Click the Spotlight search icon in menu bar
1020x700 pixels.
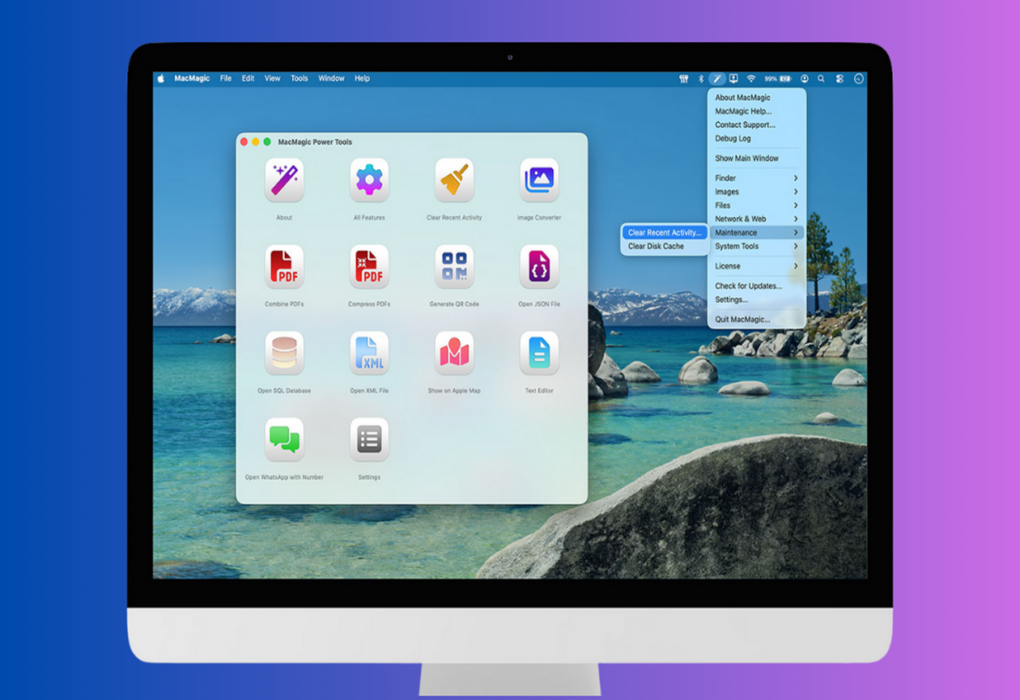pos(821,78)
